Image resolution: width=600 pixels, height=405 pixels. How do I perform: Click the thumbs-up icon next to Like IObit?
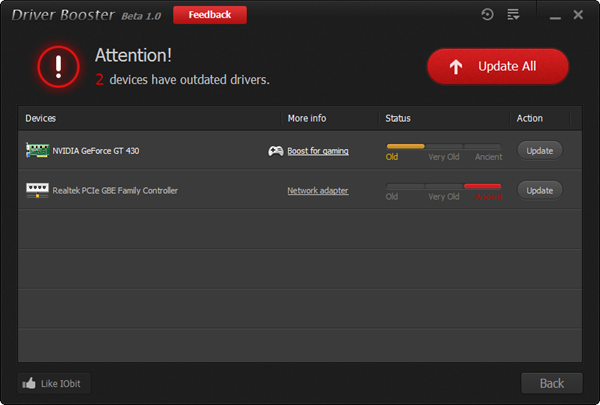[x=29, y=383]
